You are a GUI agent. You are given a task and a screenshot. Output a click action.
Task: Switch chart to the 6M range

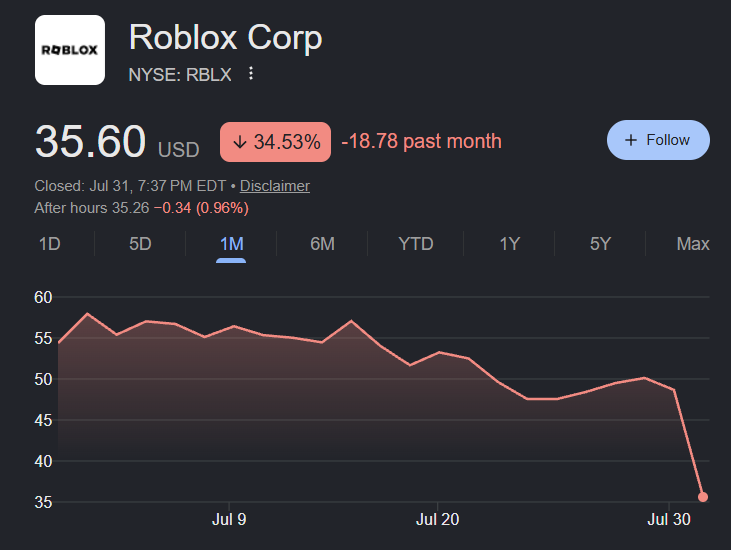coord(322,244)
